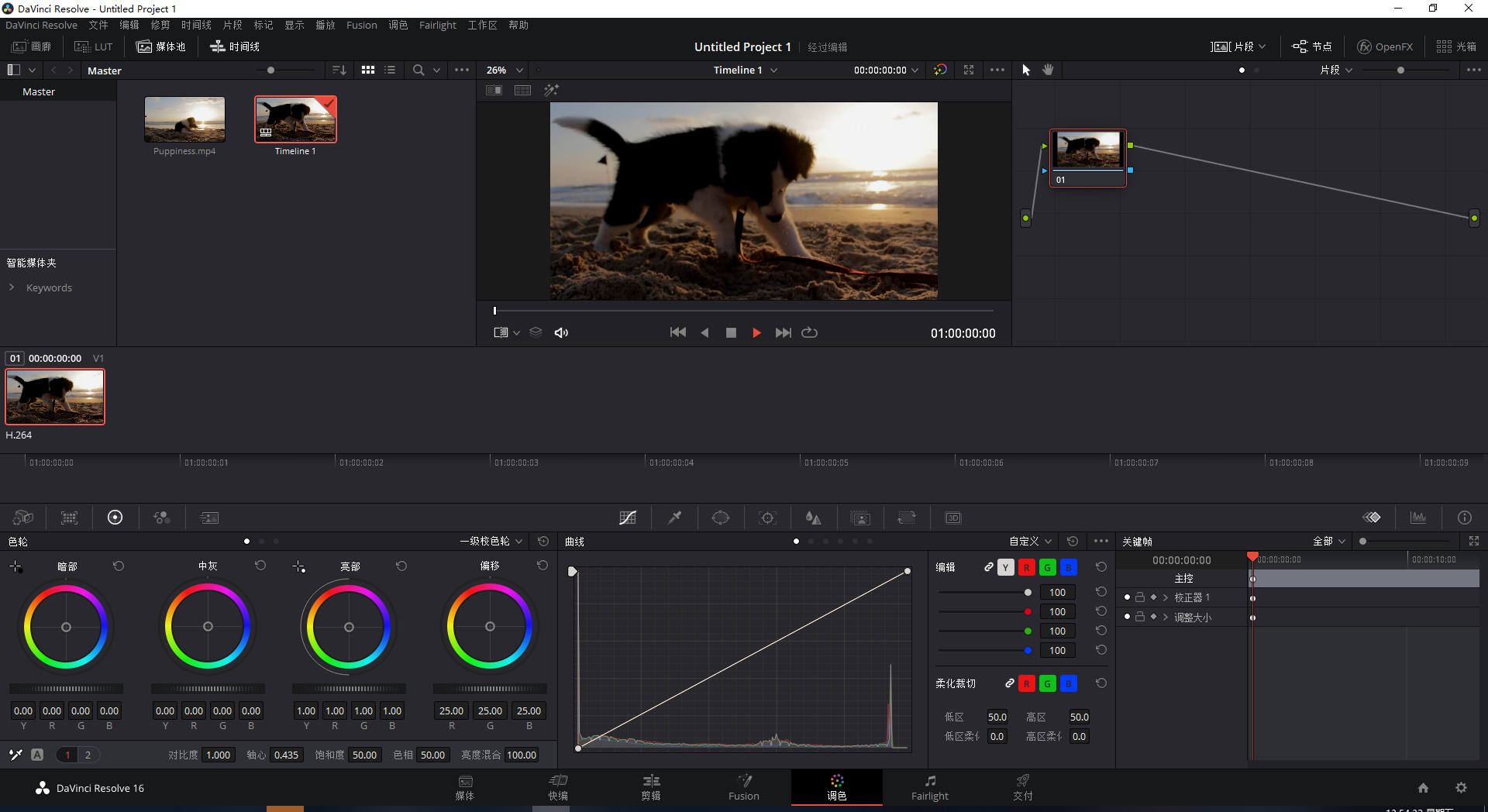Open the viewer zoom 26% dropdown
Image resolution: width=1488 pixels, height=812 pixels.
[505, 70]
